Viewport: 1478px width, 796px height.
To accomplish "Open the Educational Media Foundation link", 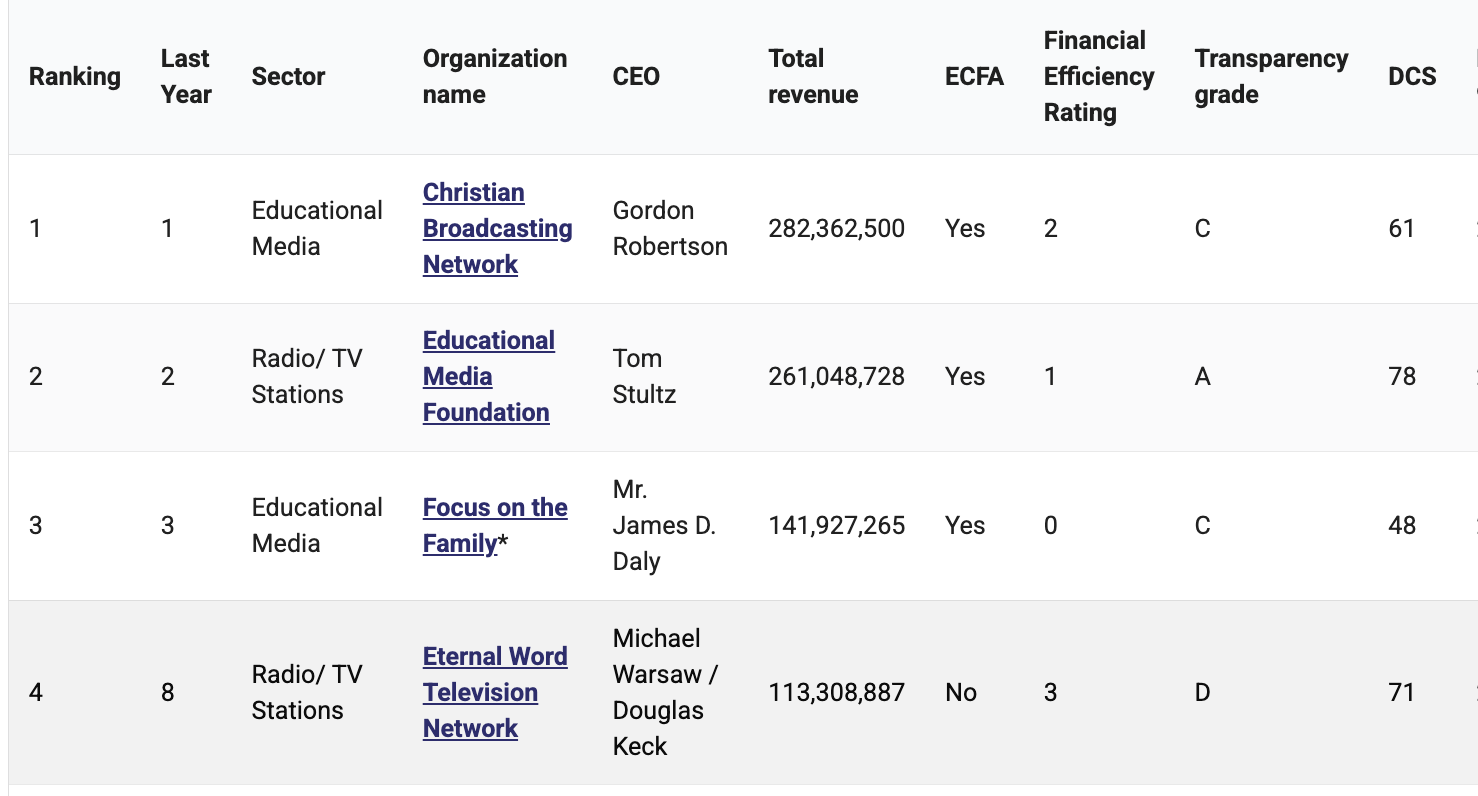I will (488, 376).
